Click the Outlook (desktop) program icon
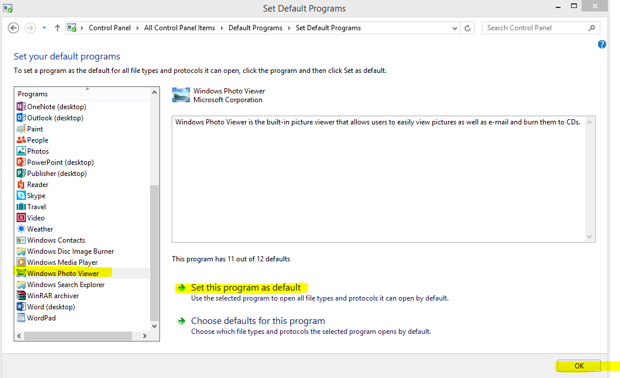620x378 pixels. click(21, 118)
